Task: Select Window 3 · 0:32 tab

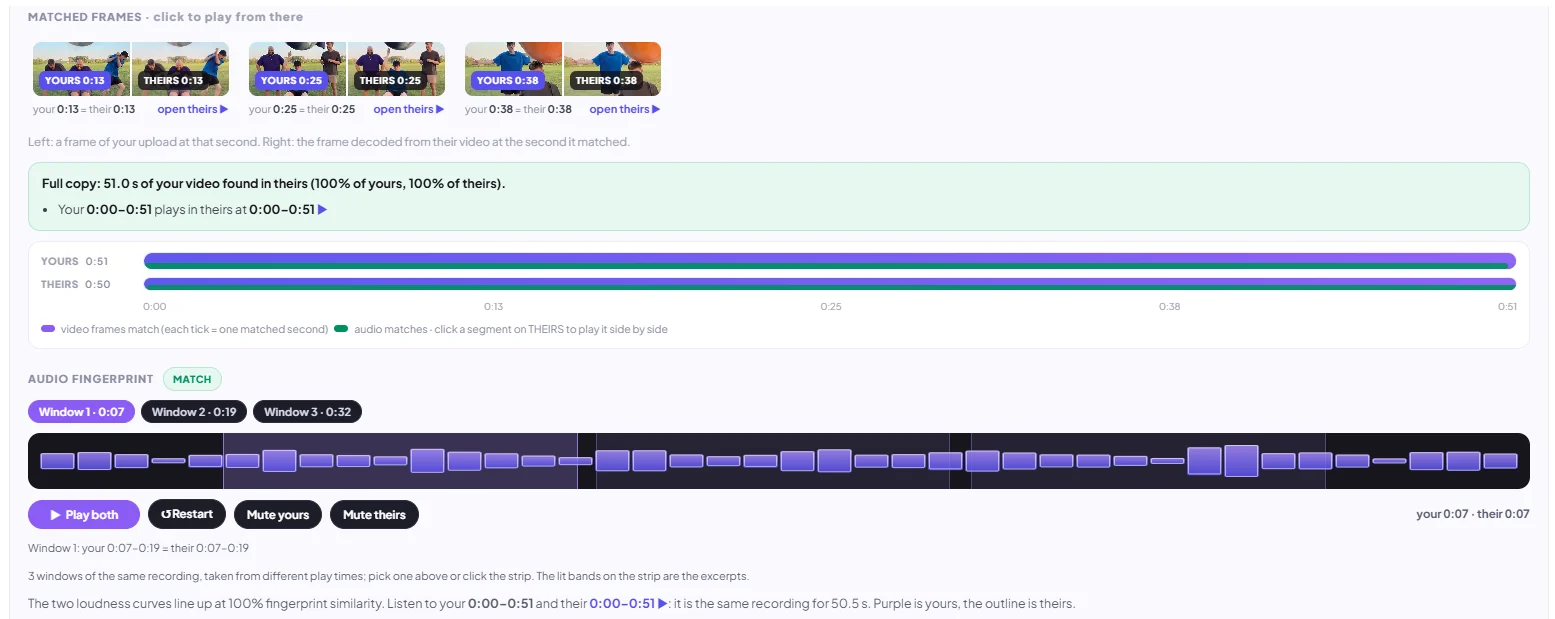Action: click(308, 412)
